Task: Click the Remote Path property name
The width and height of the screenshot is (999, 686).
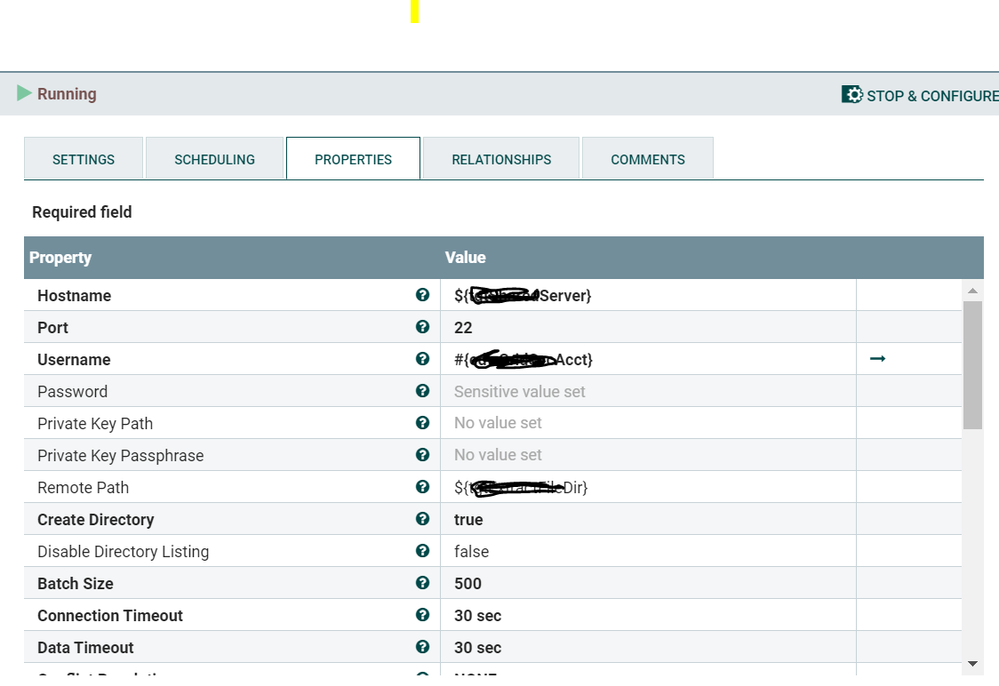Action: [x=83, y=487]
